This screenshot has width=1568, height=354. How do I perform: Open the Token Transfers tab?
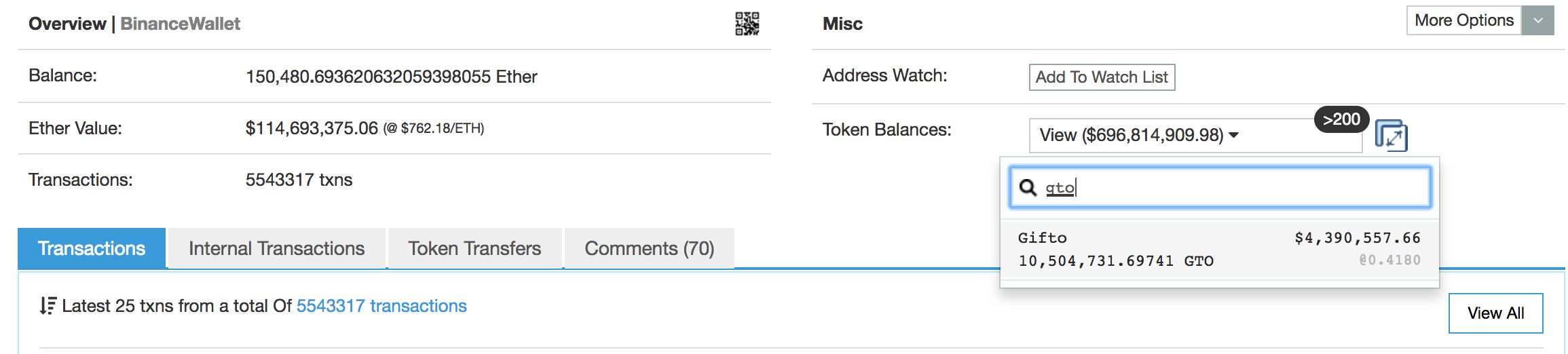click(474, 248)
